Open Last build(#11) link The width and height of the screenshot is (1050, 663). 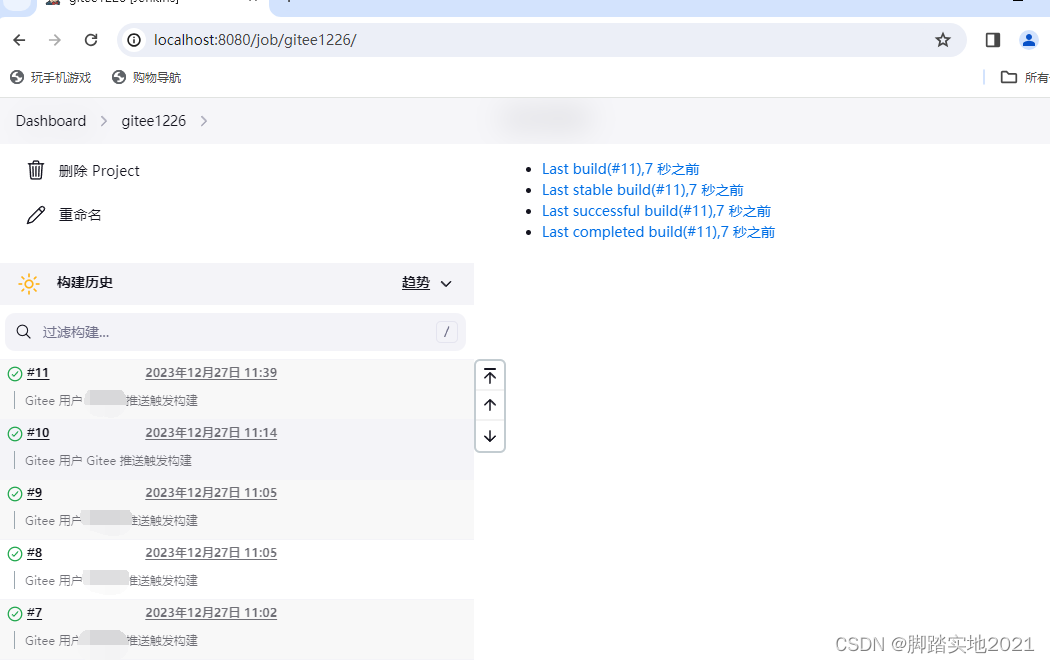coord(620,169)
